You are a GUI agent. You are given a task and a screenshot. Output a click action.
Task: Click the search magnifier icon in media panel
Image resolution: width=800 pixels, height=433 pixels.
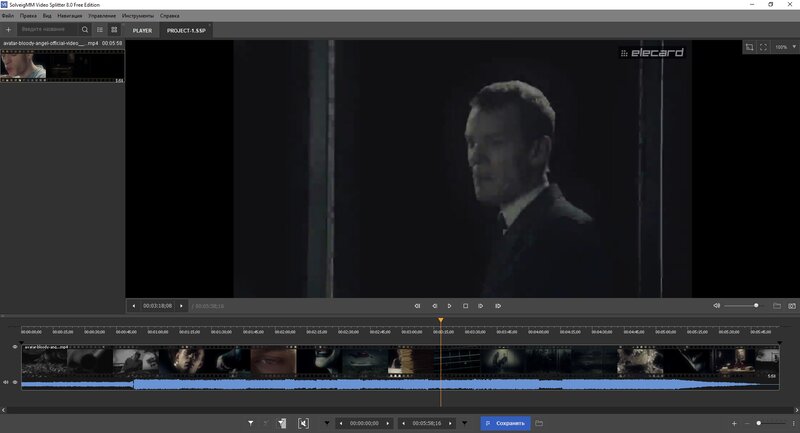point(85,30)
